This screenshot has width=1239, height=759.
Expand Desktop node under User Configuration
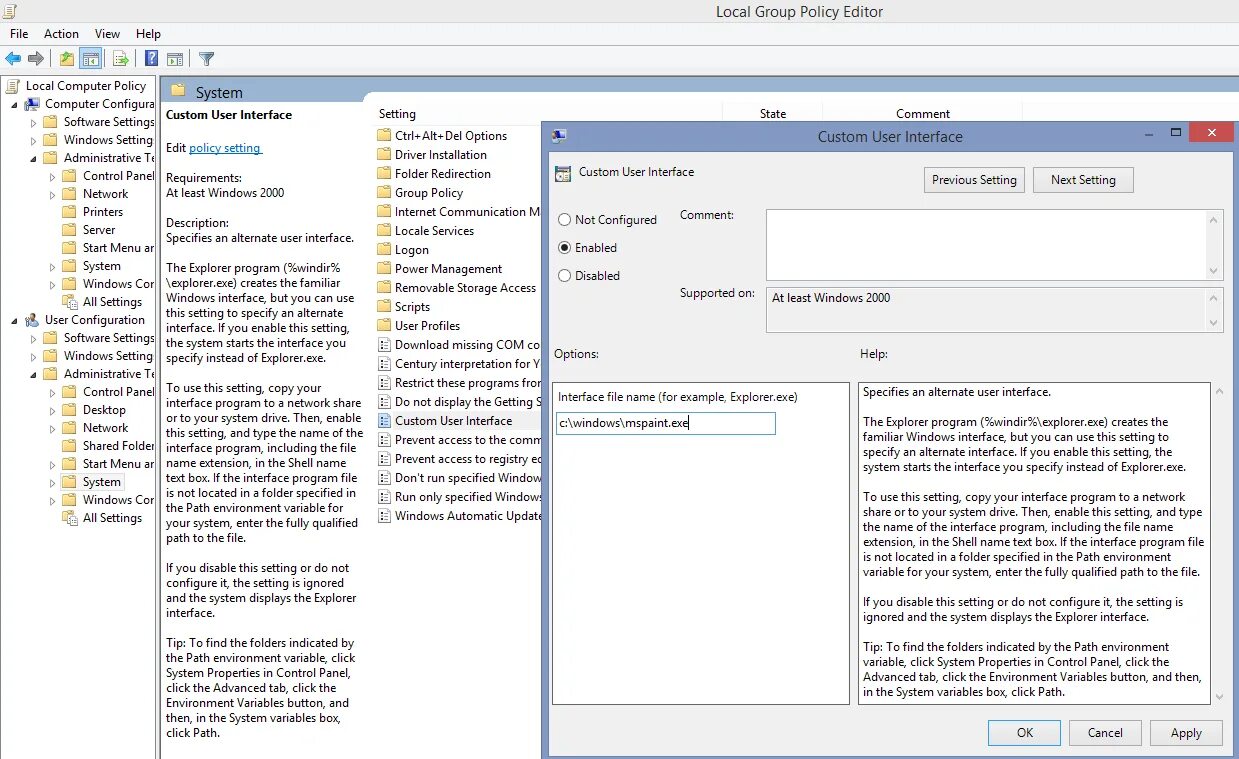click(53, 410)
